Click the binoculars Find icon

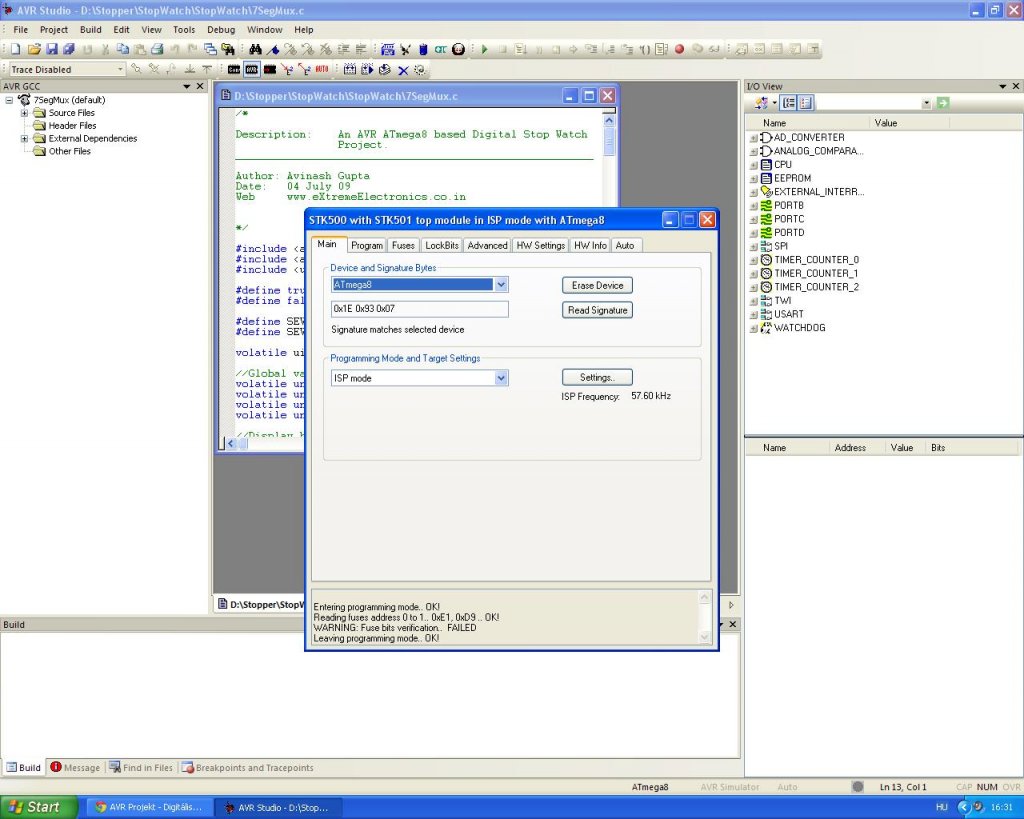[x=255, y=49]
